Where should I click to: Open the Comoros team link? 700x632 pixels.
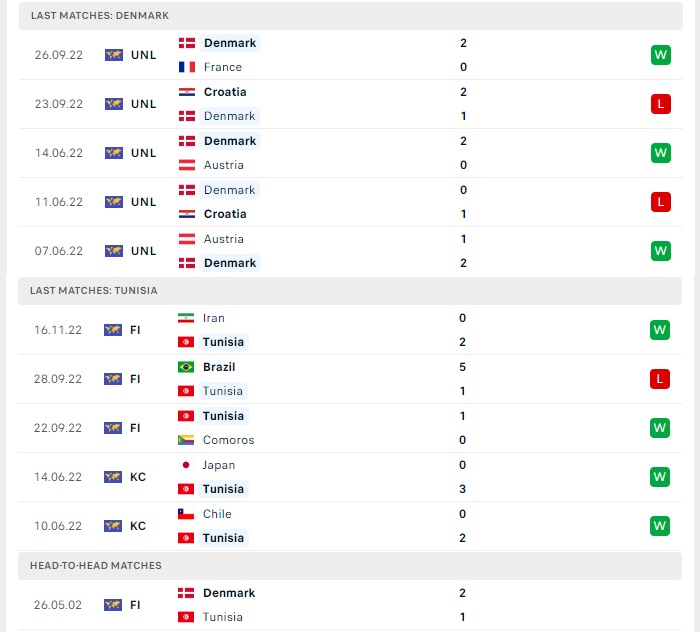click(228, 440)
